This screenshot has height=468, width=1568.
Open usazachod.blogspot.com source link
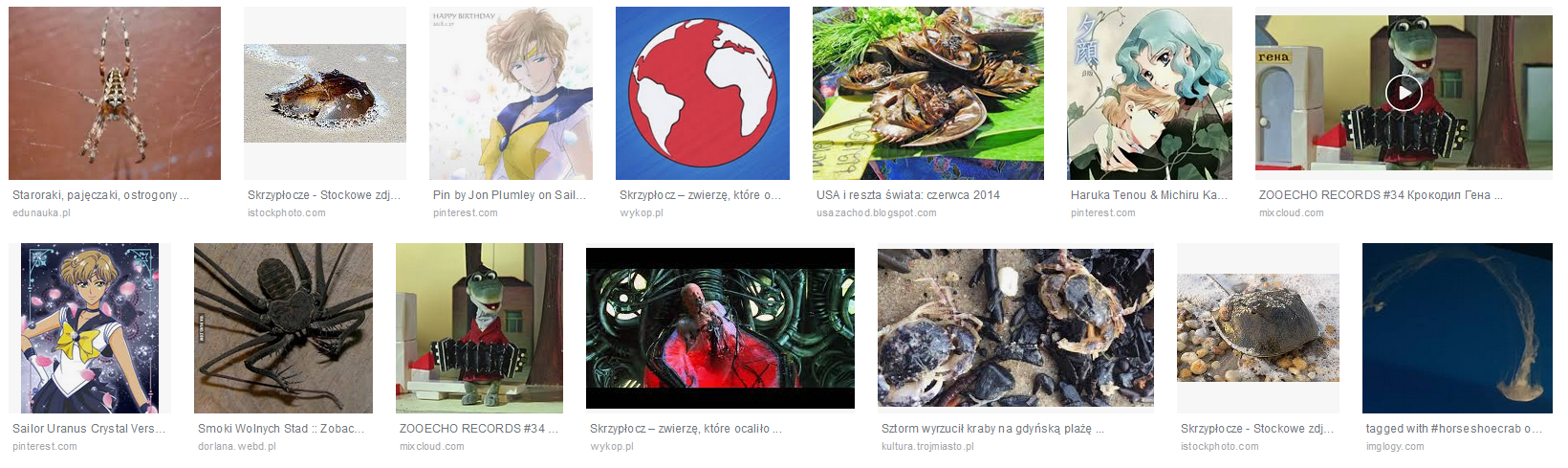(877, 212)
